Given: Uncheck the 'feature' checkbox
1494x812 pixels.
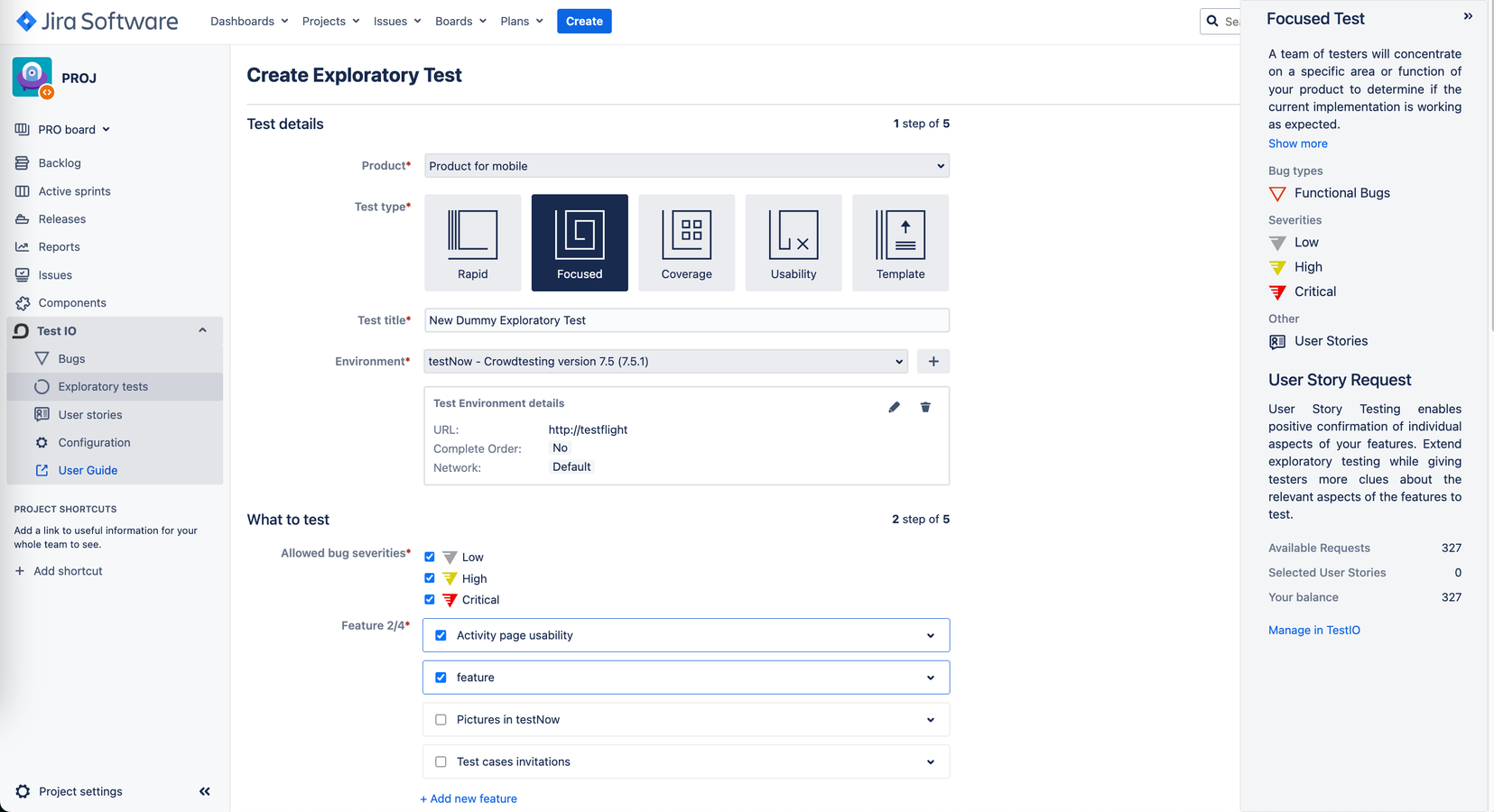Looking at the screenshot, I should pyautogui.click(x=441, y=678).
